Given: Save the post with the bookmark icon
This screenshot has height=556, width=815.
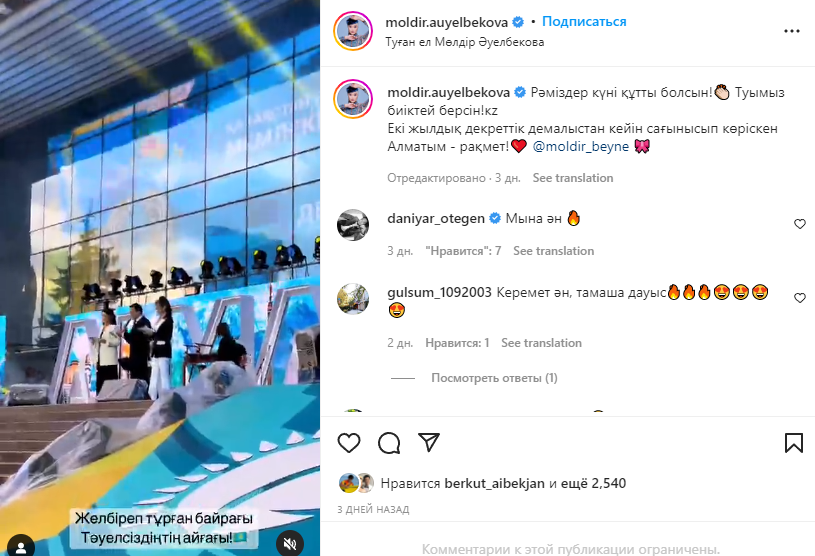Looking at the screenshot, I should (794, 443).
